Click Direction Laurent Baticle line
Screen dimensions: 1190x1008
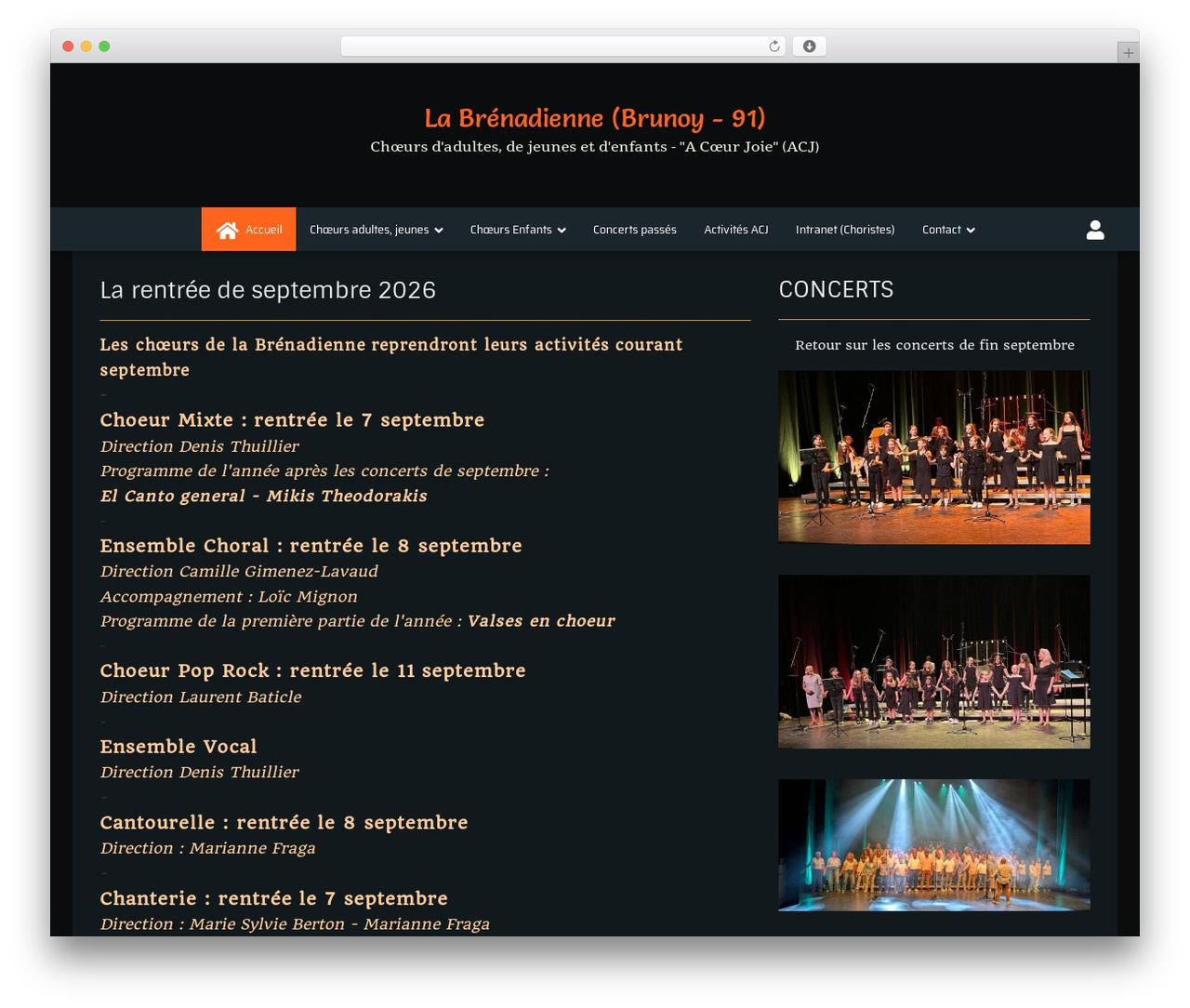coord(201,696)
